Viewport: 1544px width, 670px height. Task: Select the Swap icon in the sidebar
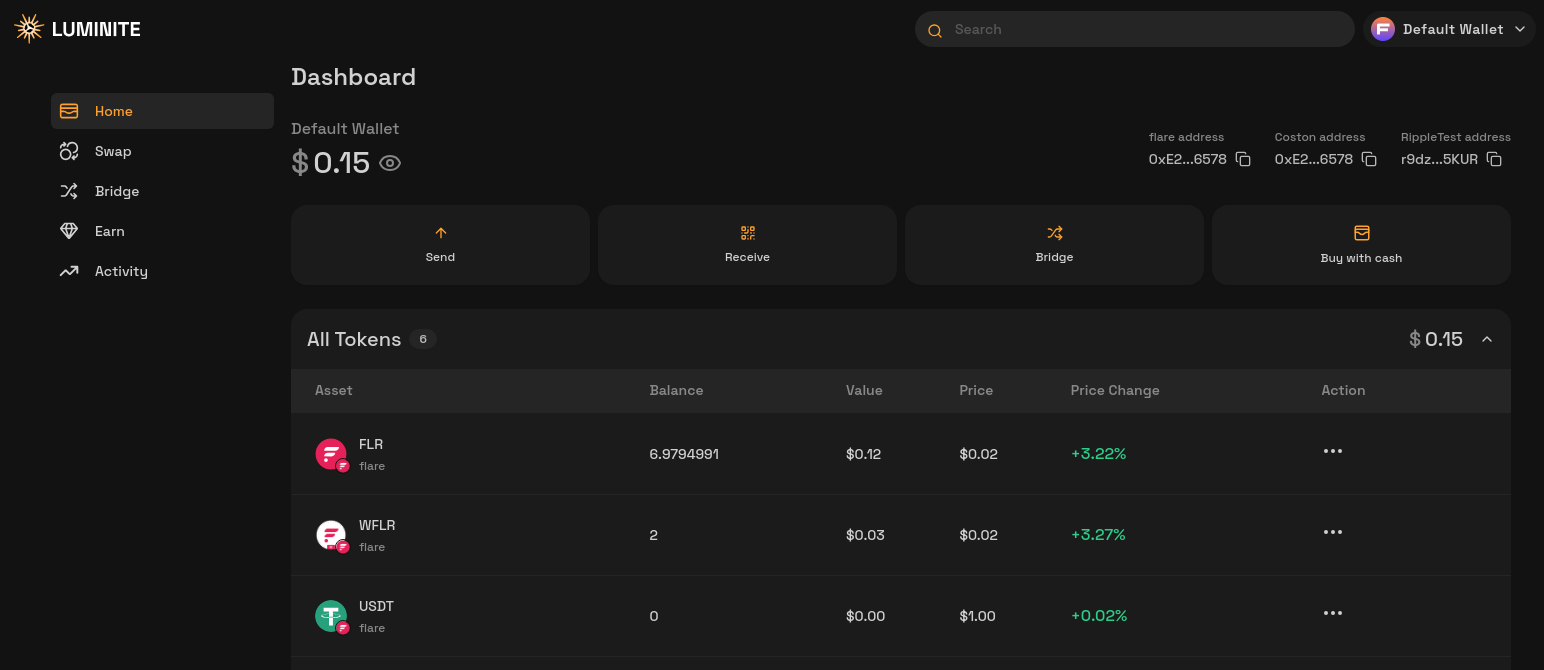tap(69, 150)
